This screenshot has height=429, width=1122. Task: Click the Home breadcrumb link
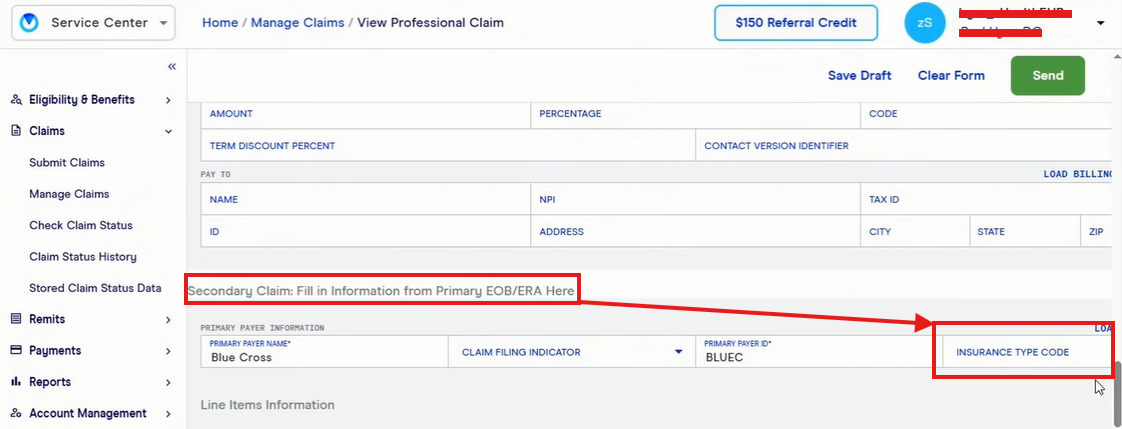pos(220,23)
